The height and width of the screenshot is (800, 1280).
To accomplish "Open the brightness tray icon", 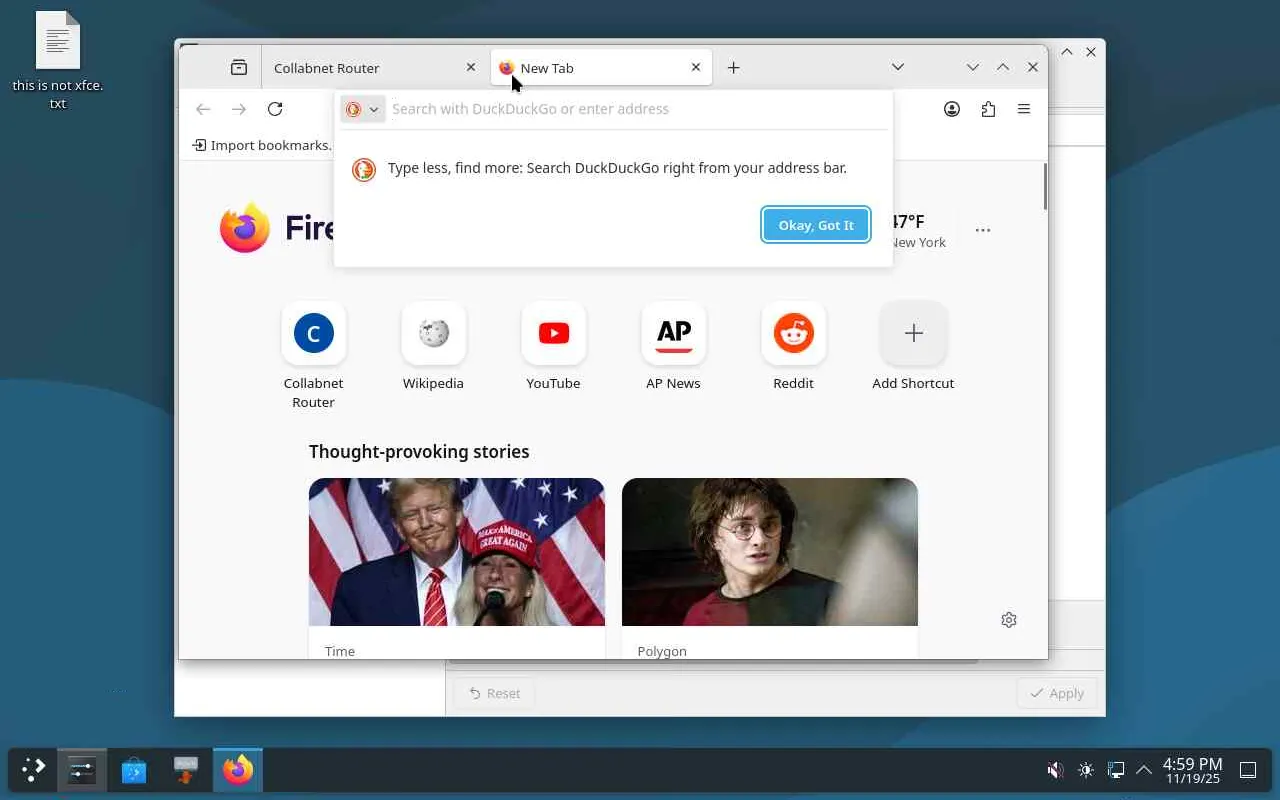I will pyautogui.click(x=1086, y=770).
